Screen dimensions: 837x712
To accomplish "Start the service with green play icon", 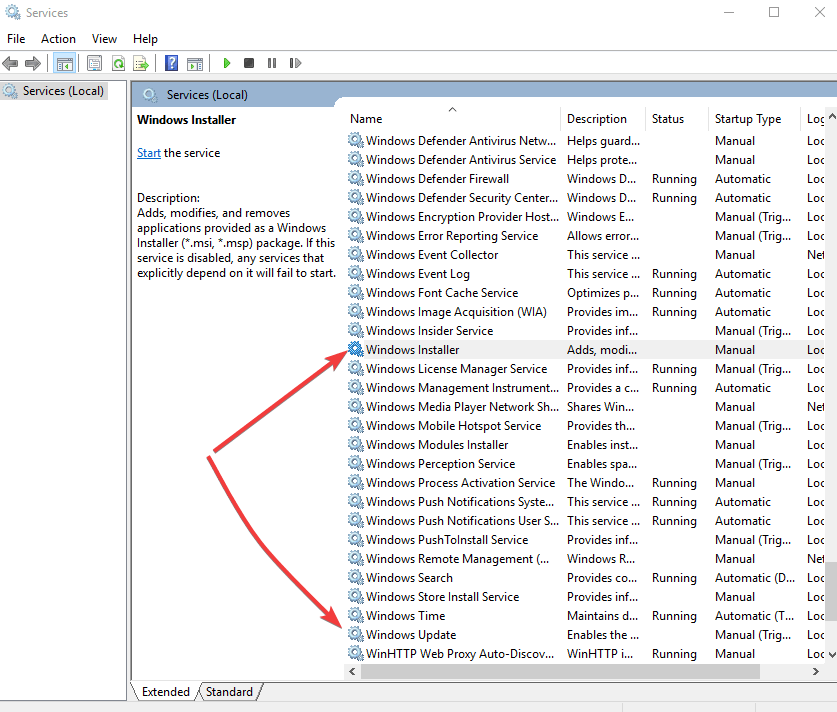I will 226,64.
